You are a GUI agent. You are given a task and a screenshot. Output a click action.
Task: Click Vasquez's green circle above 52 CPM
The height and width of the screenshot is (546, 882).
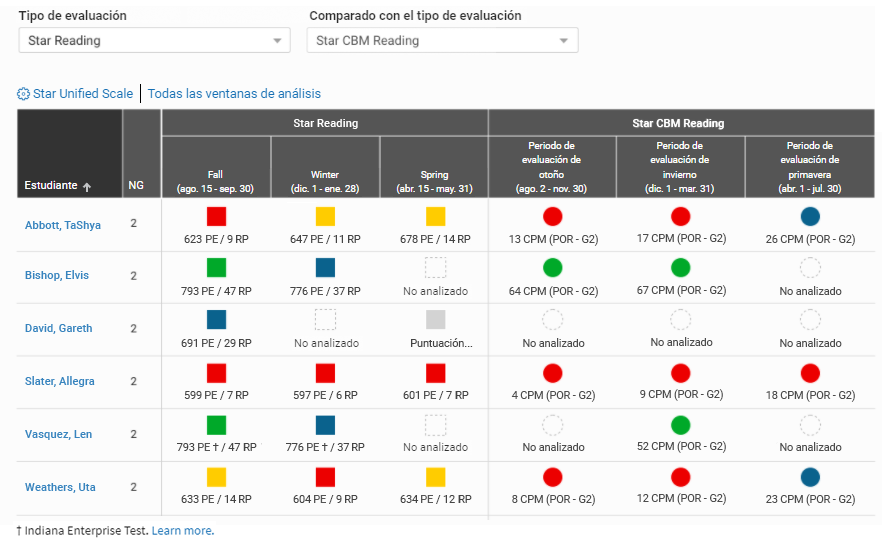pyautogui.click(x=681, y=425)
